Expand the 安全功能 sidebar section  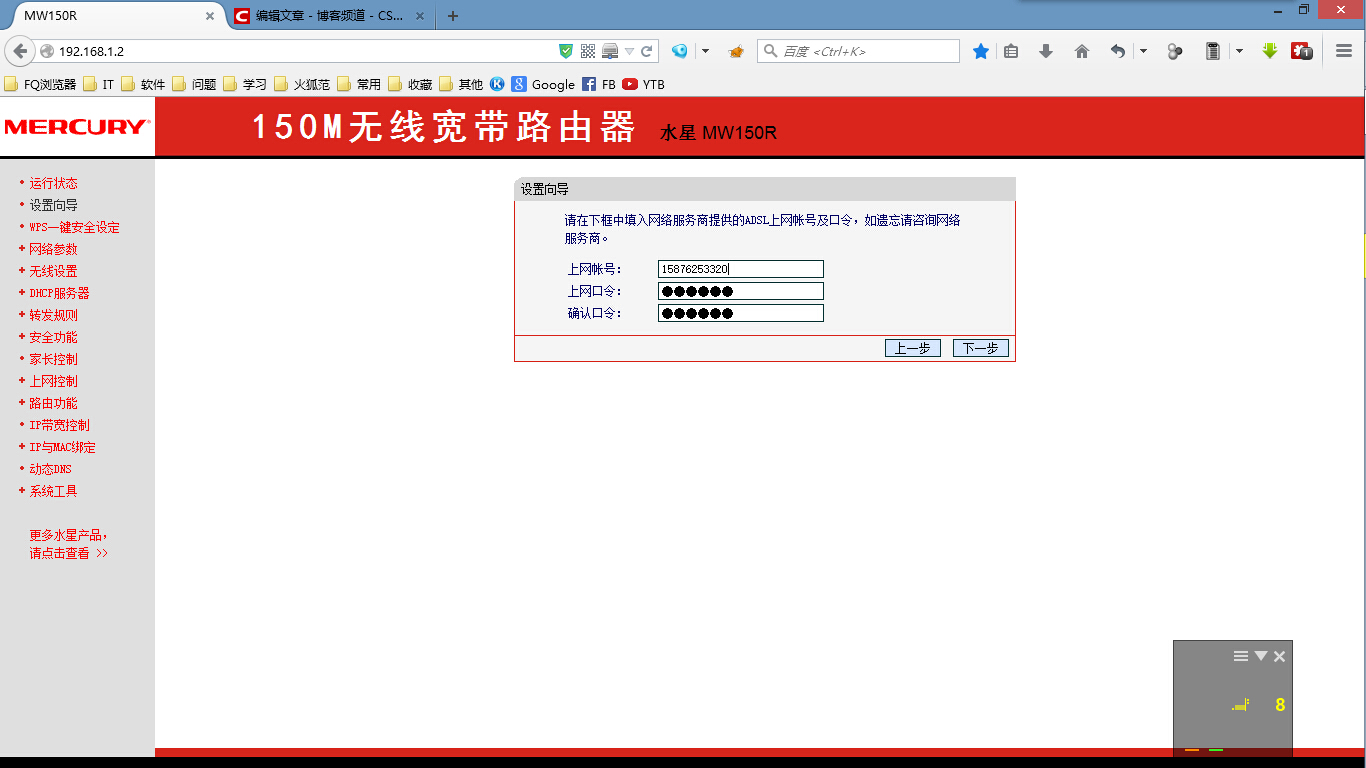coord(53,337)
